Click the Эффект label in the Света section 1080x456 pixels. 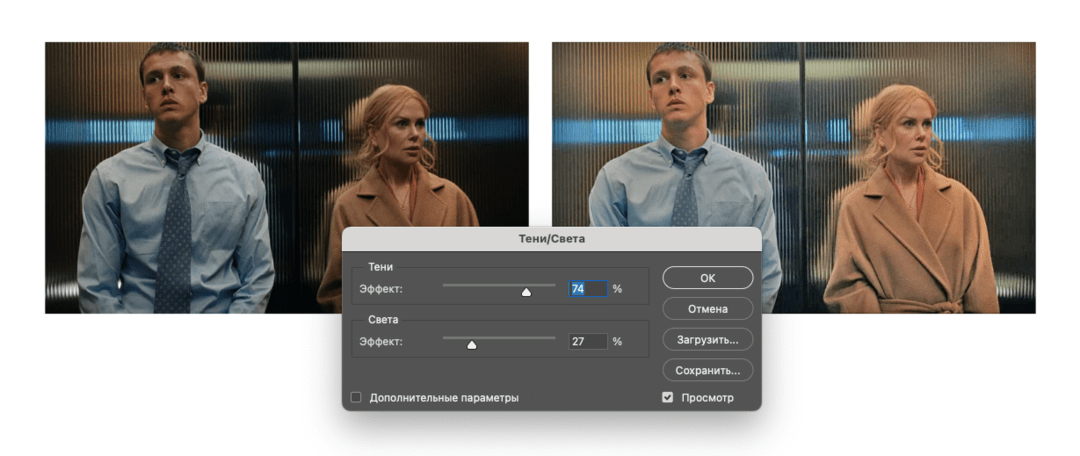click(380, 341)
